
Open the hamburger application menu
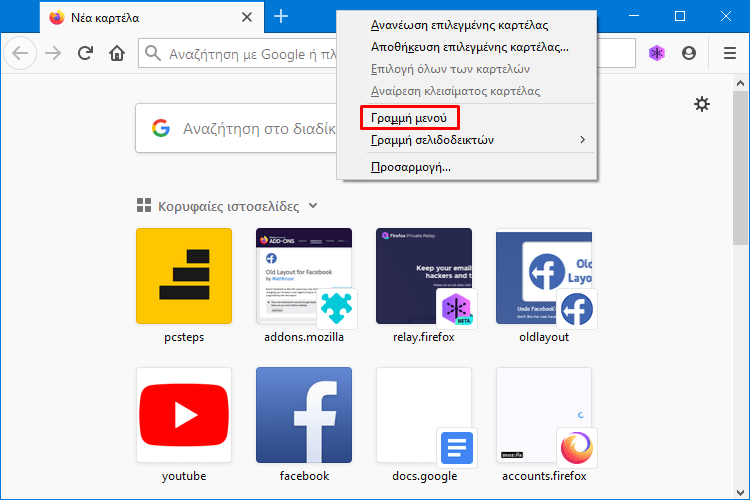[729, 53]
